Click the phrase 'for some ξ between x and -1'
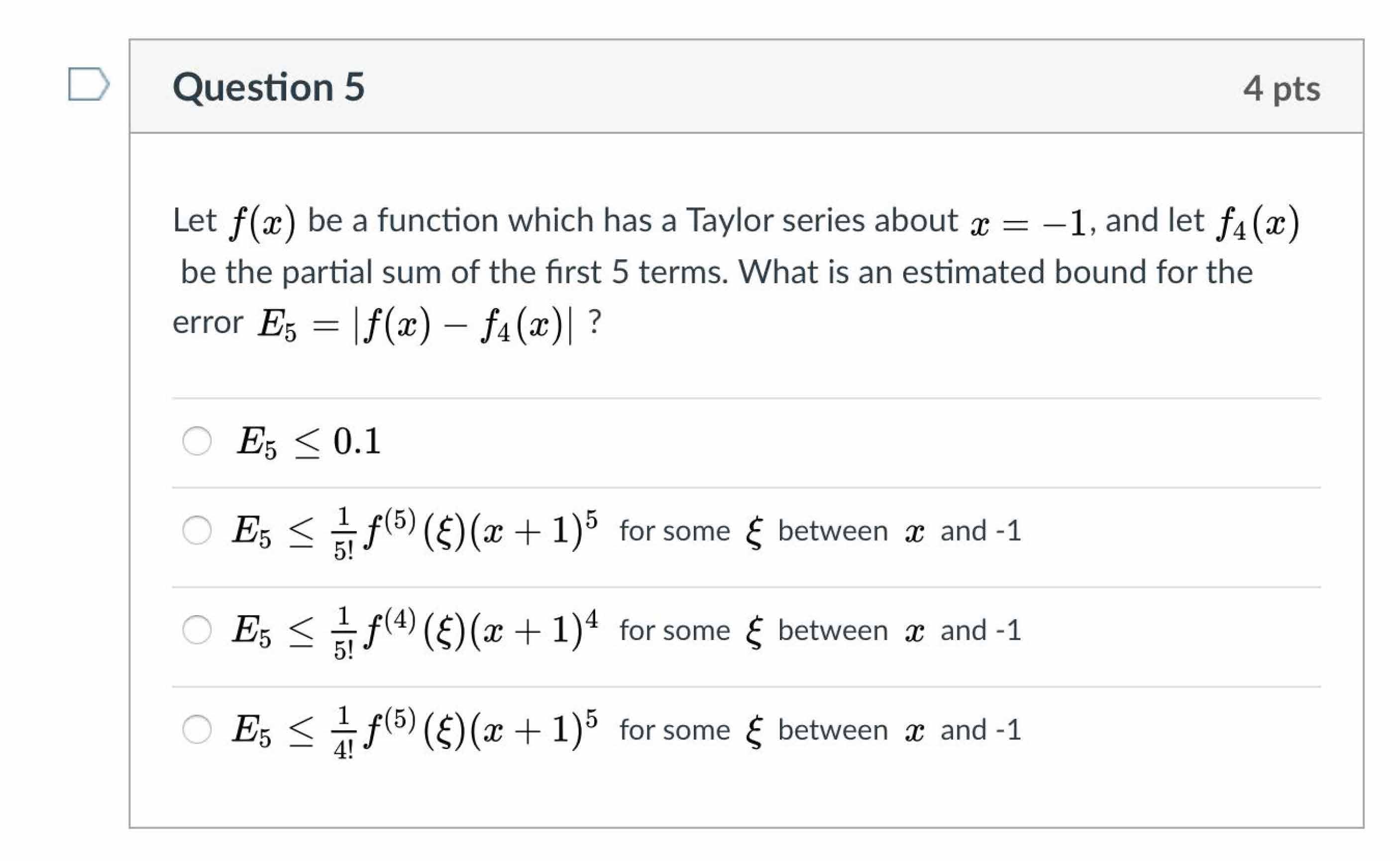1400x861 pixels. [820, 532]
